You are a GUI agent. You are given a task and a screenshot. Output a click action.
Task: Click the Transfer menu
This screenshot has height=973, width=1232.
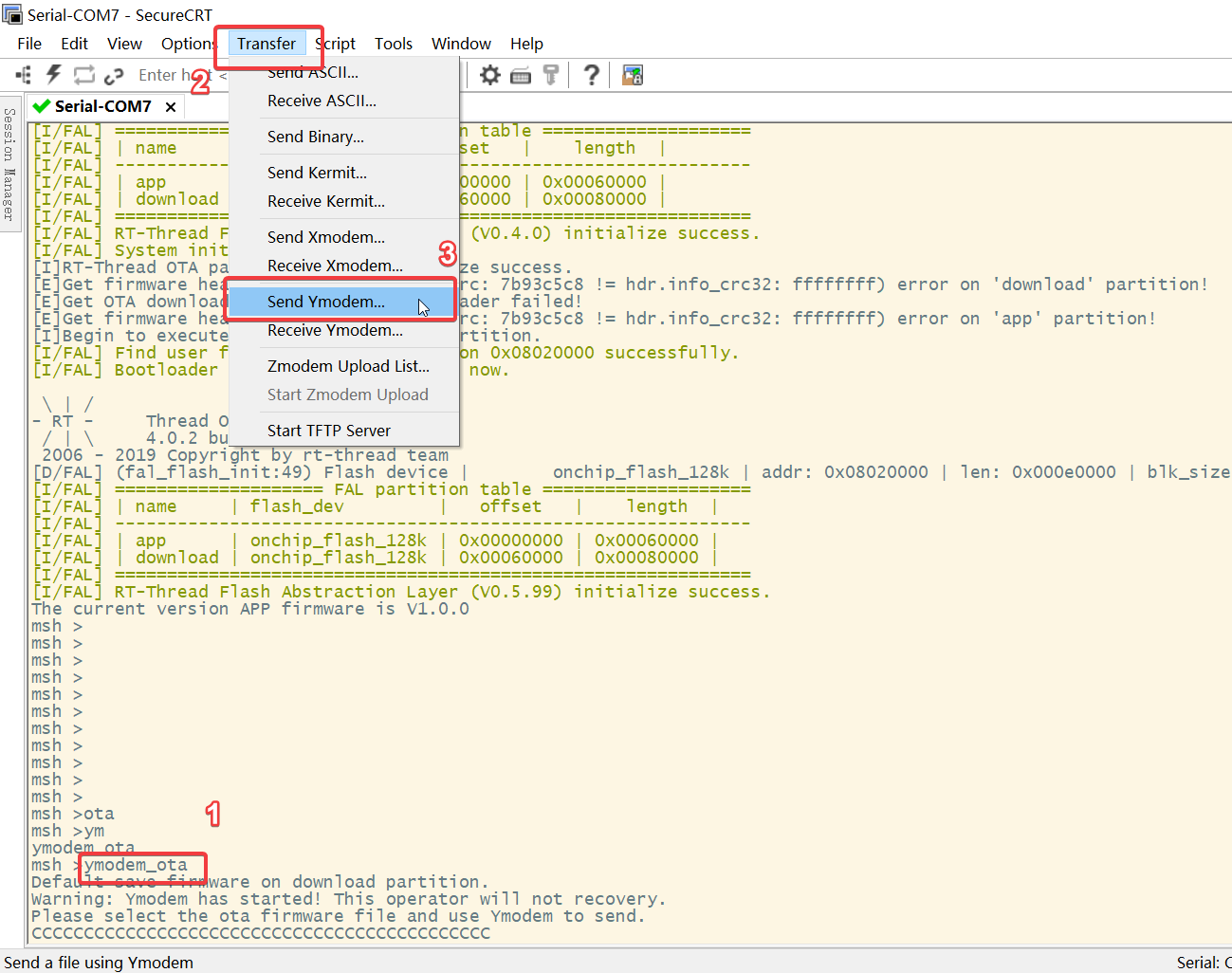pyautogui.click(x=267, y=44)
